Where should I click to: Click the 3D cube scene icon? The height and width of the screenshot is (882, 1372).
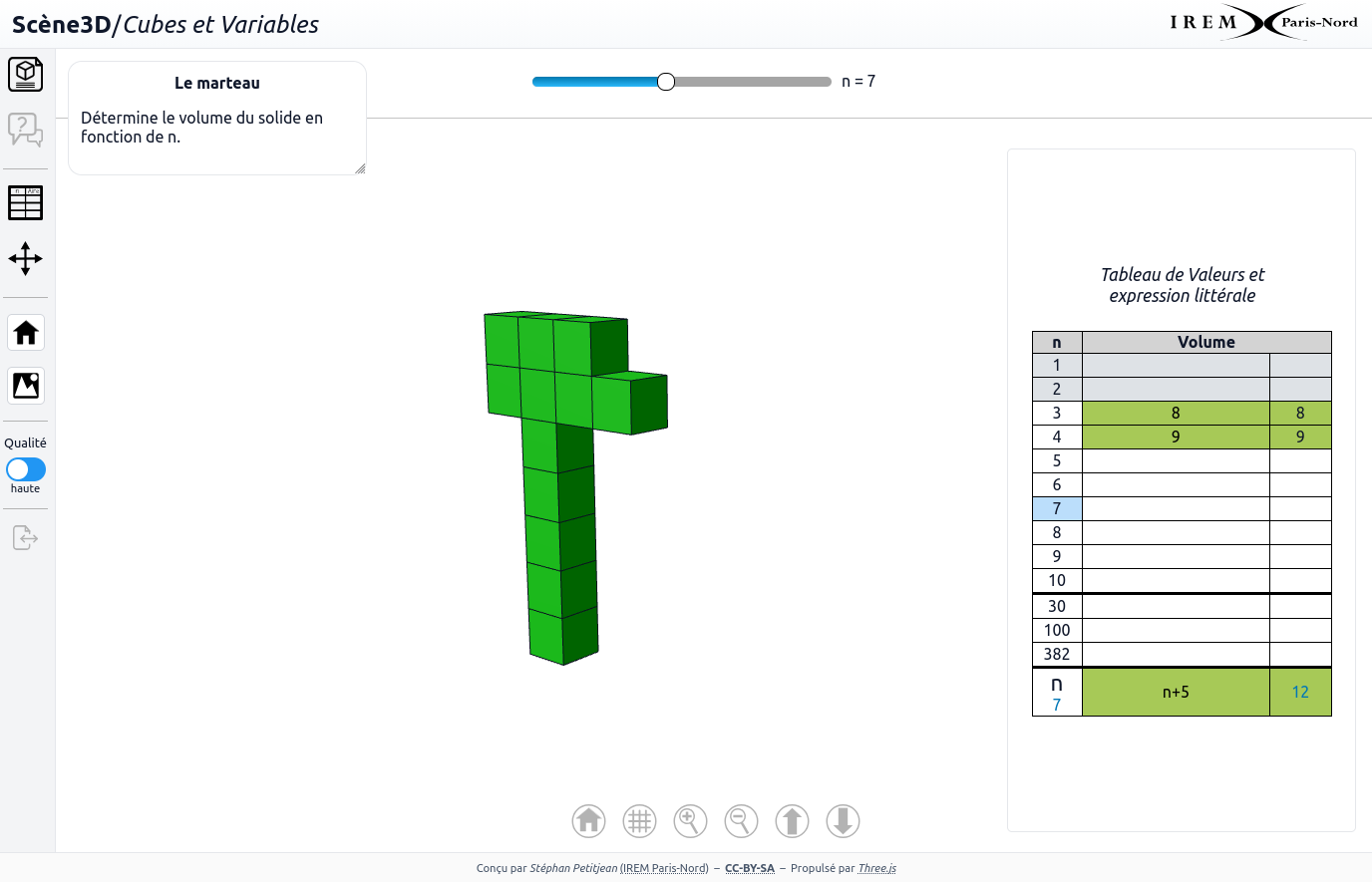point(26,74)
